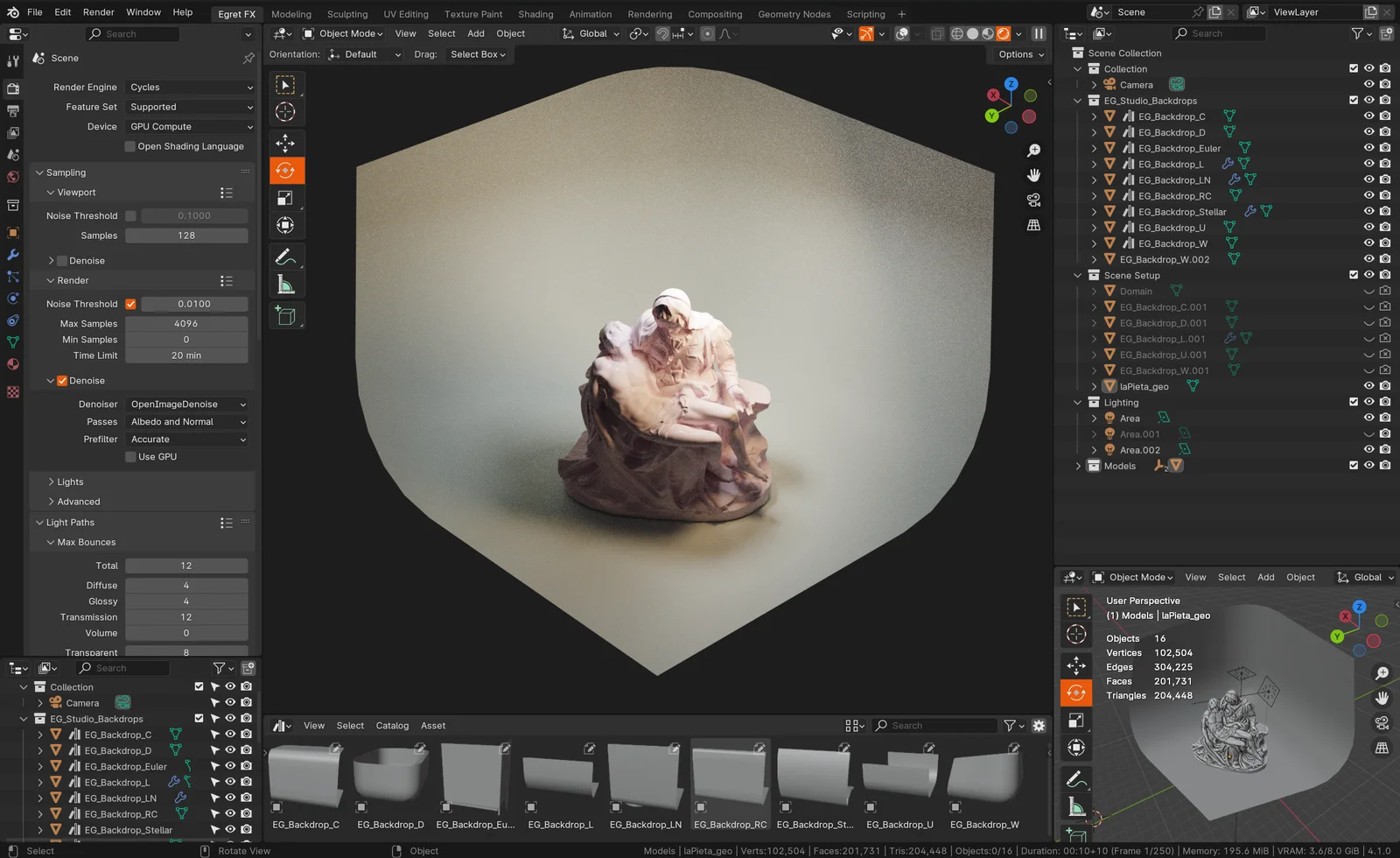Activate the Annotate tool

pyautogui.click(x=286, y=256)
